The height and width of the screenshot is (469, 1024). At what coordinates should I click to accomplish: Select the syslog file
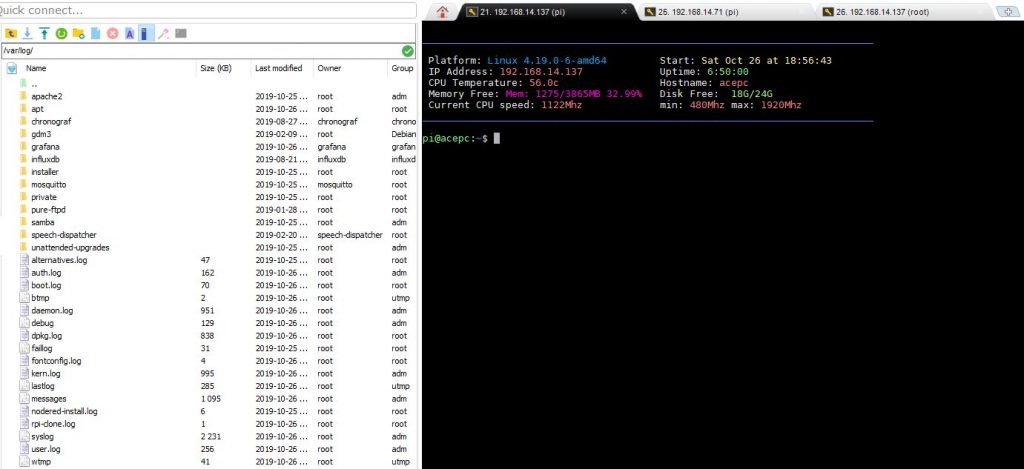pos(44,436)
